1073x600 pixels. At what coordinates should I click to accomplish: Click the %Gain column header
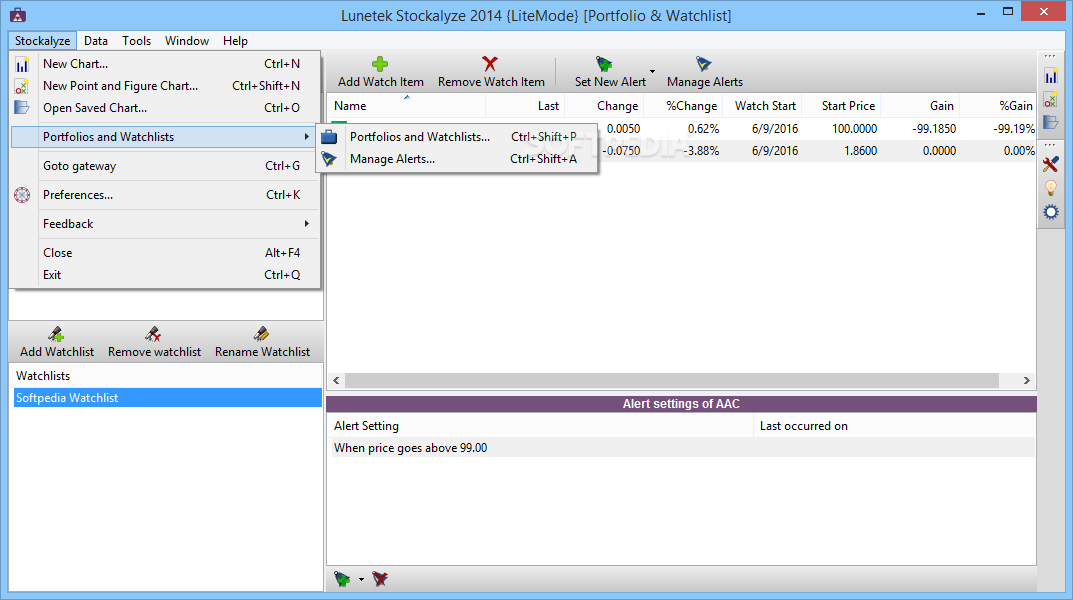pyautogui.click(x=999, y=106)
